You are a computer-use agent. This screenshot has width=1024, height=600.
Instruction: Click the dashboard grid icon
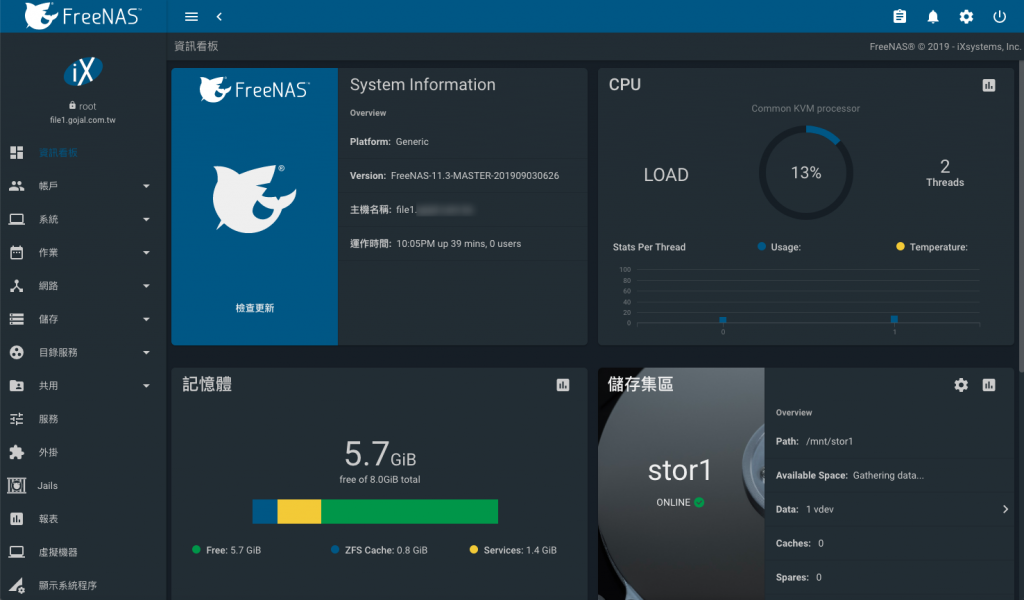point(16,153)
